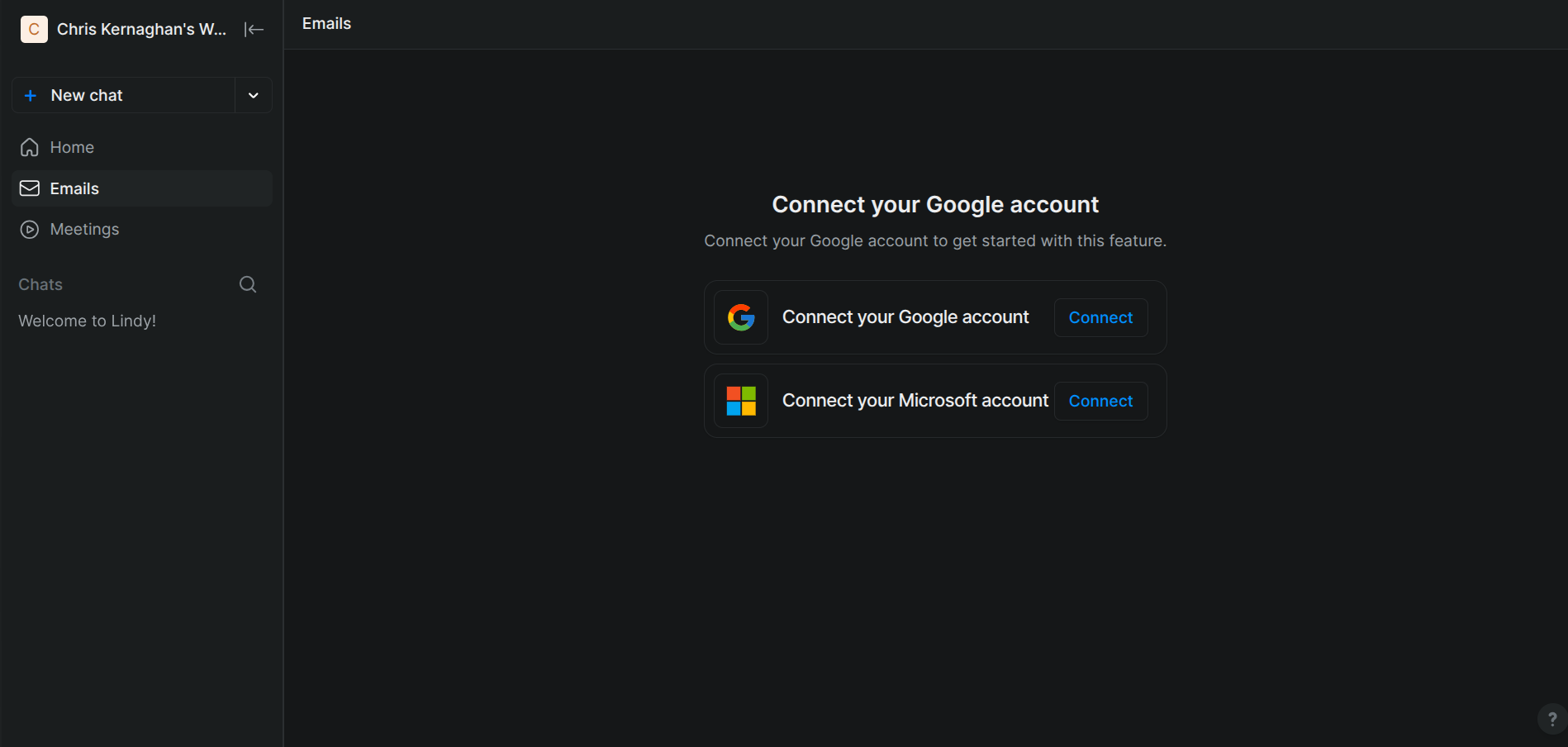1568x747 pixels.
Task: Open help via the question mark icon
Action: 1551,719
